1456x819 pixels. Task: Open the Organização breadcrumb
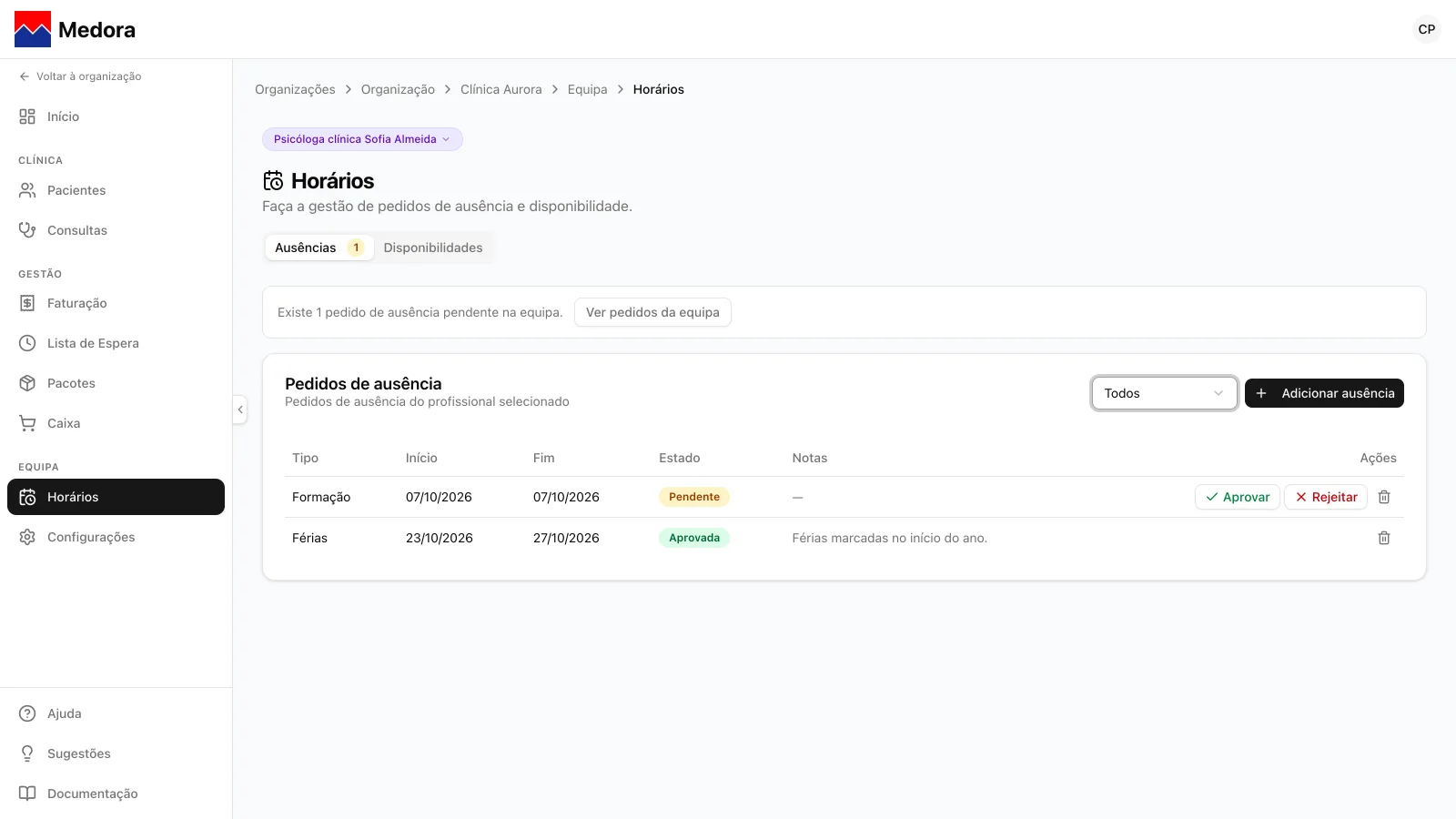pos(398,89)
